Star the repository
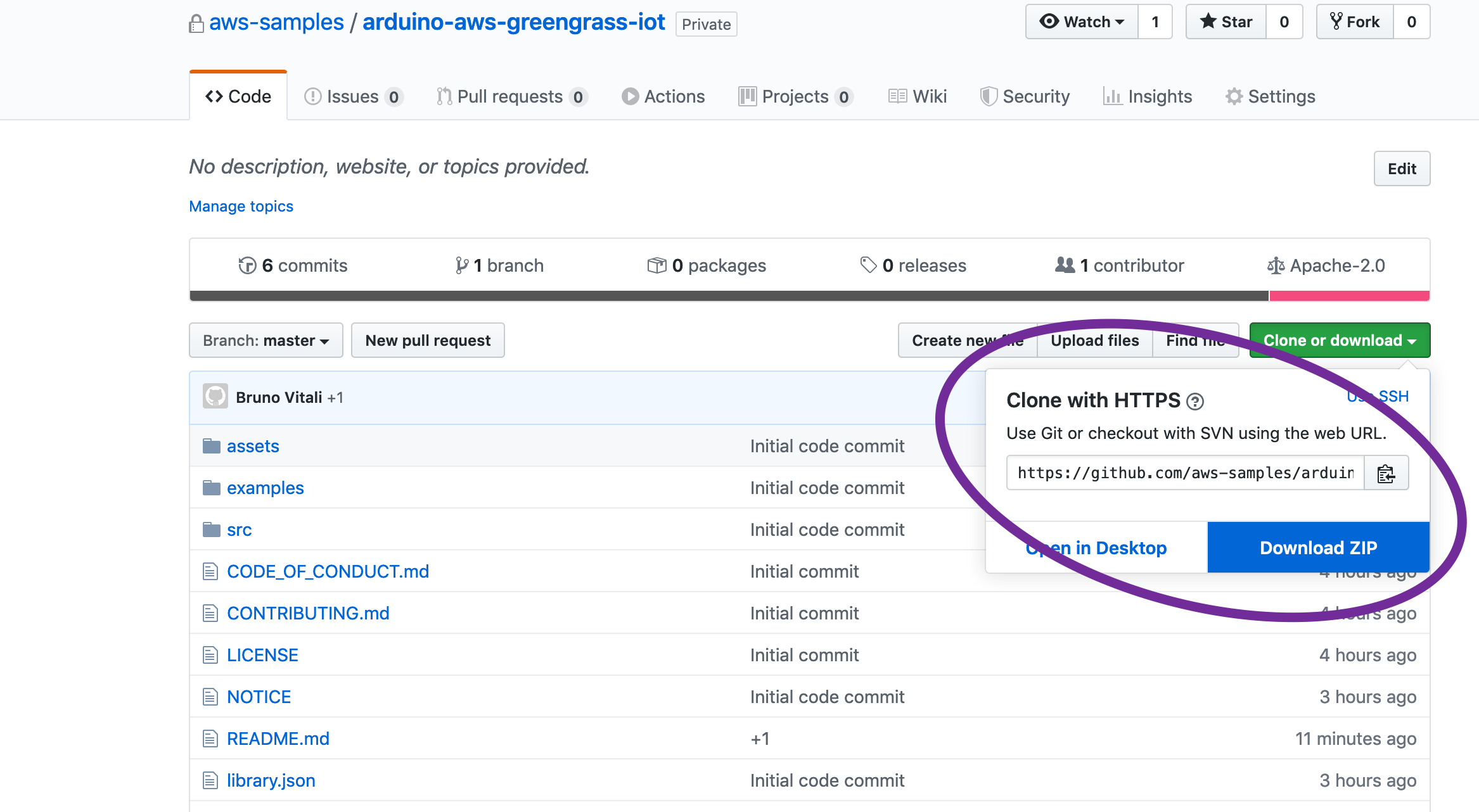Screen dimensions: 1479x812 coord(1226,22)
